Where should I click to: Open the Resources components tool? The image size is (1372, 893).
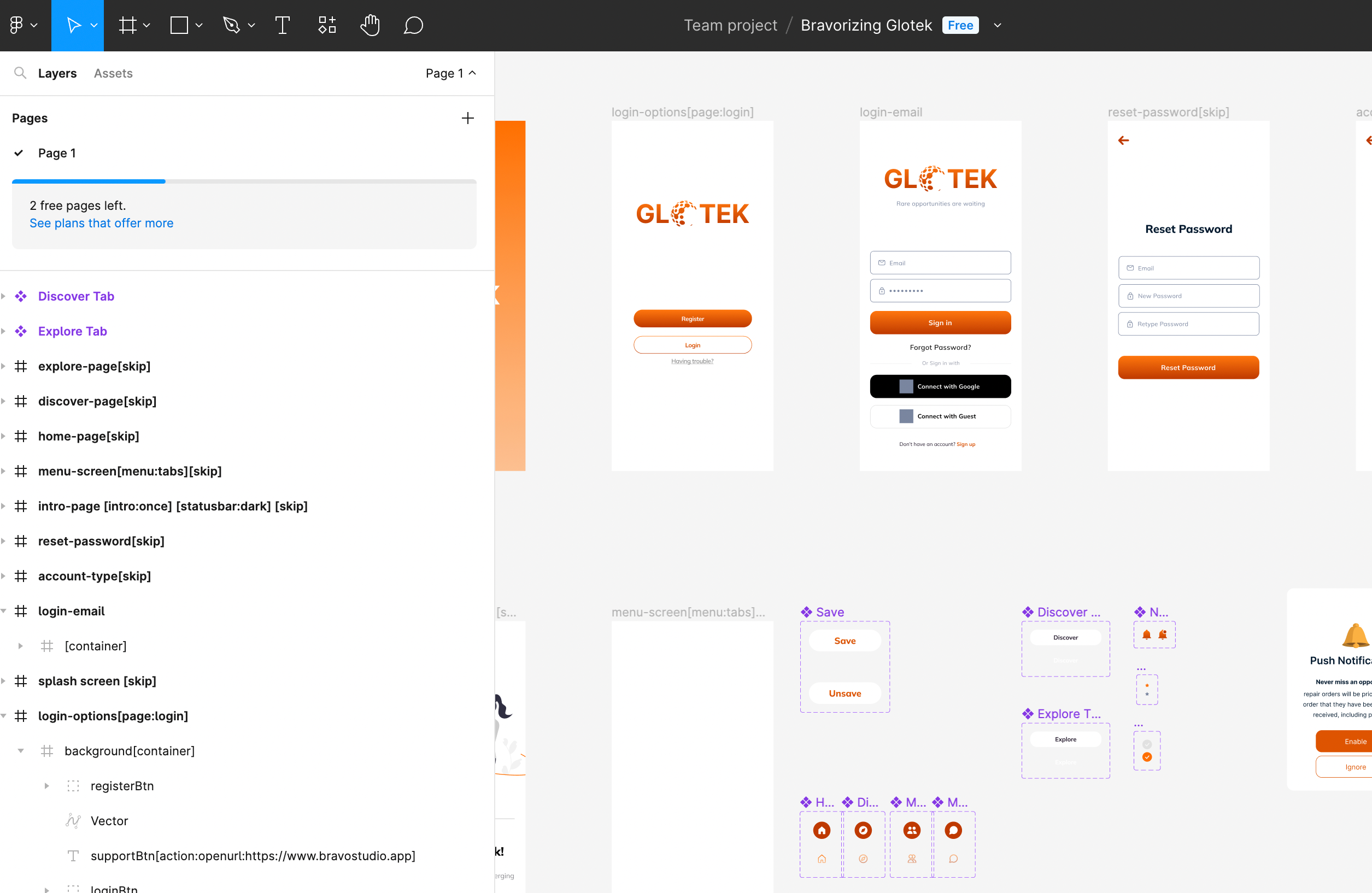click(327, 25)
